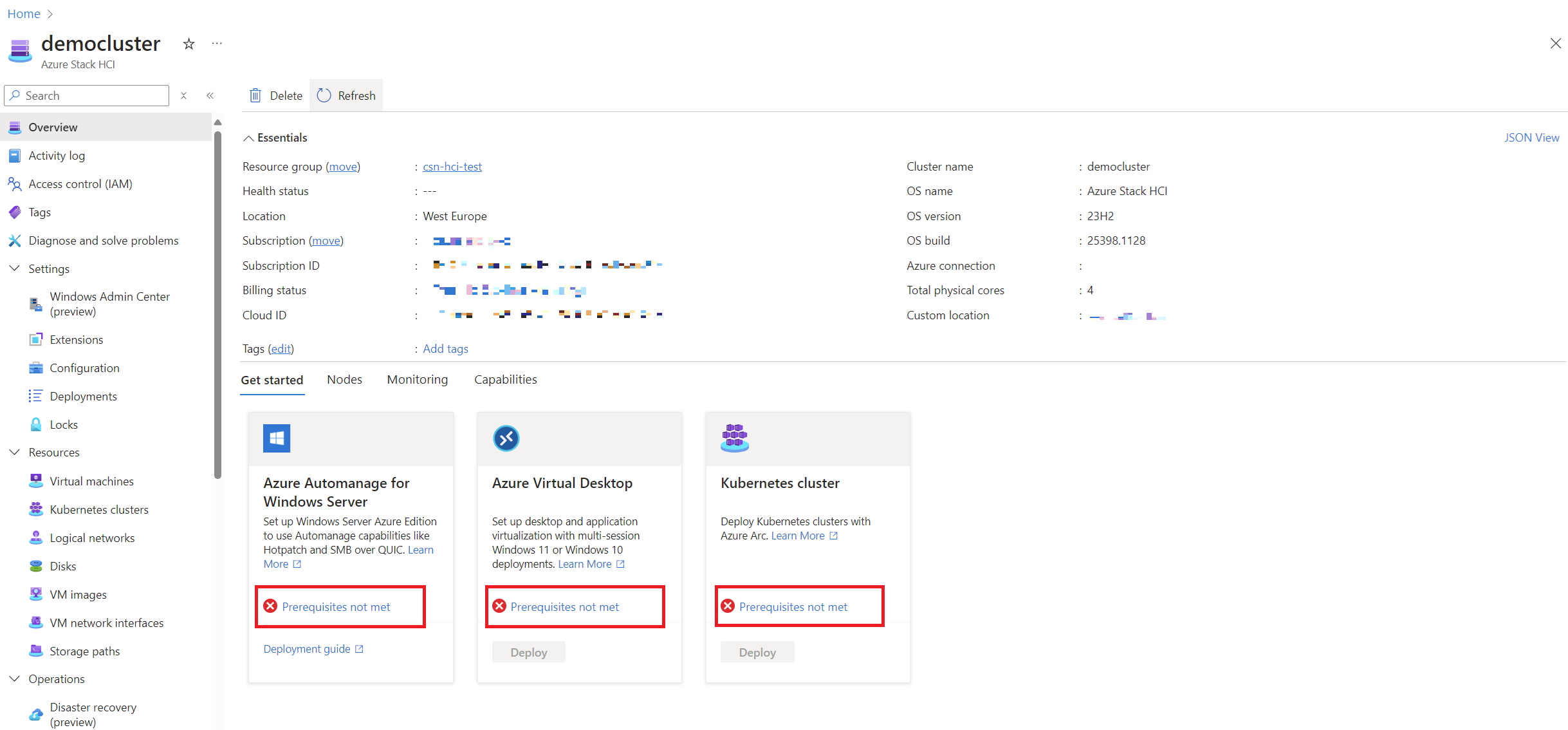Switch to the Nodes tab
Image resolution: width=1568 pixels, height=730 pixels.
click(x=344, y=380)
